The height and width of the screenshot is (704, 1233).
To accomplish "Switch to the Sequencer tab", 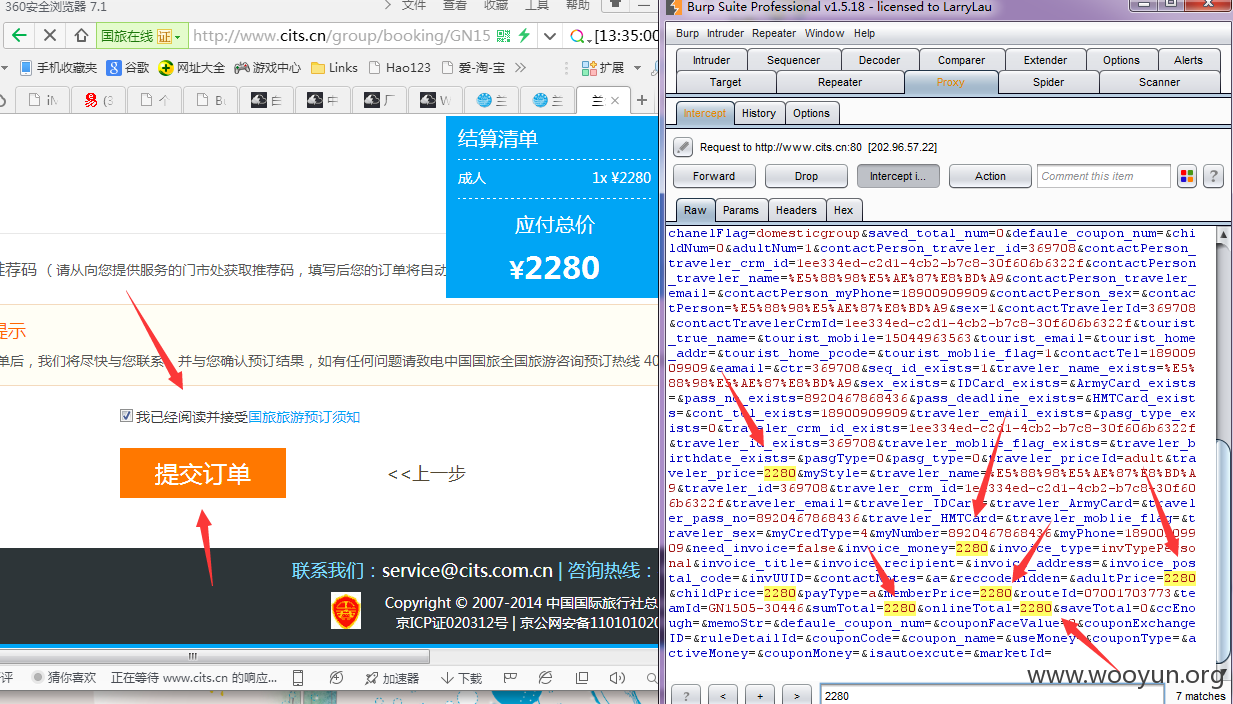I will click(793, 60).
